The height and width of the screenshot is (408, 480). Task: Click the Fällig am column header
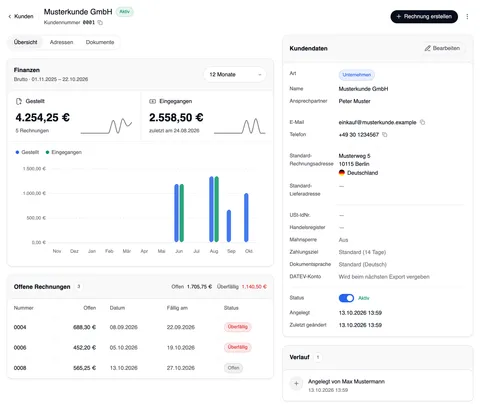pos(177,308)
